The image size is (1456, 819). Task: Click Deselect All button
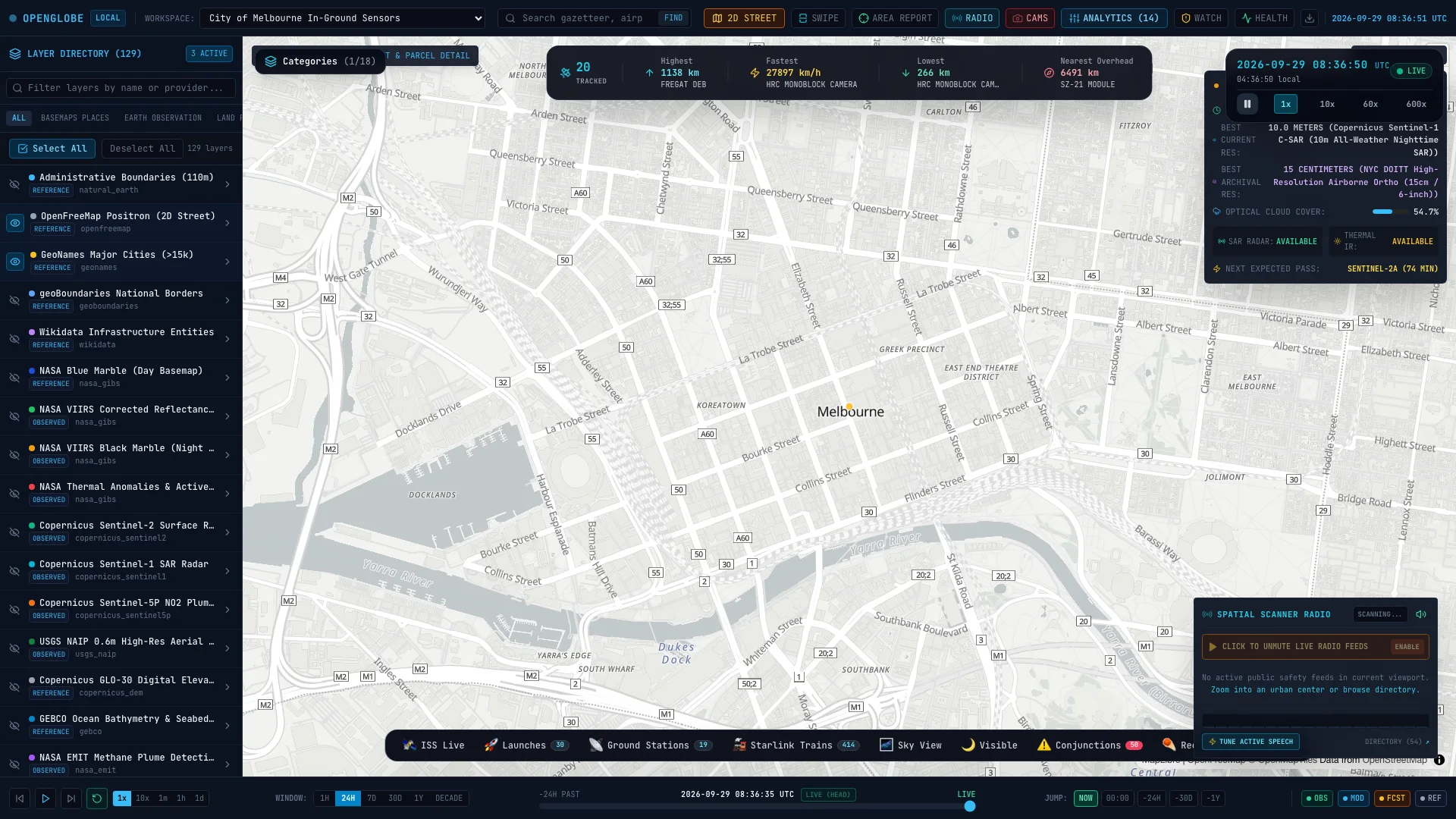(x=143, y=149)
